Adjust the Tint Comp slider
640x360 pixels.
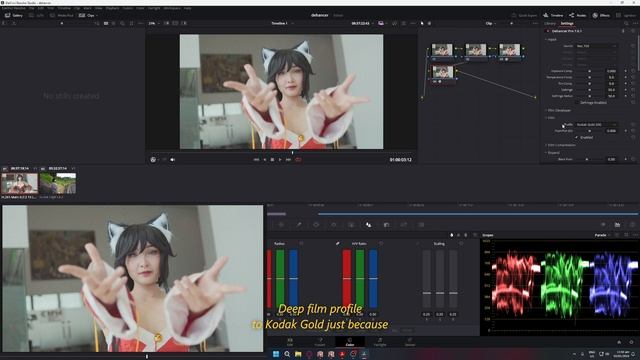589,83
